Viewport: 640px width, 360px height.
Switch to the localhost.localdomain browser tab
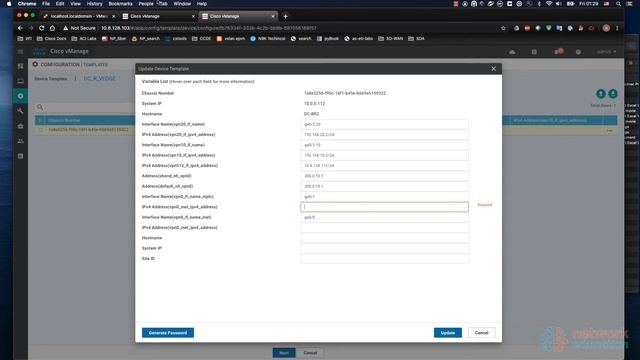coord(79,16)
